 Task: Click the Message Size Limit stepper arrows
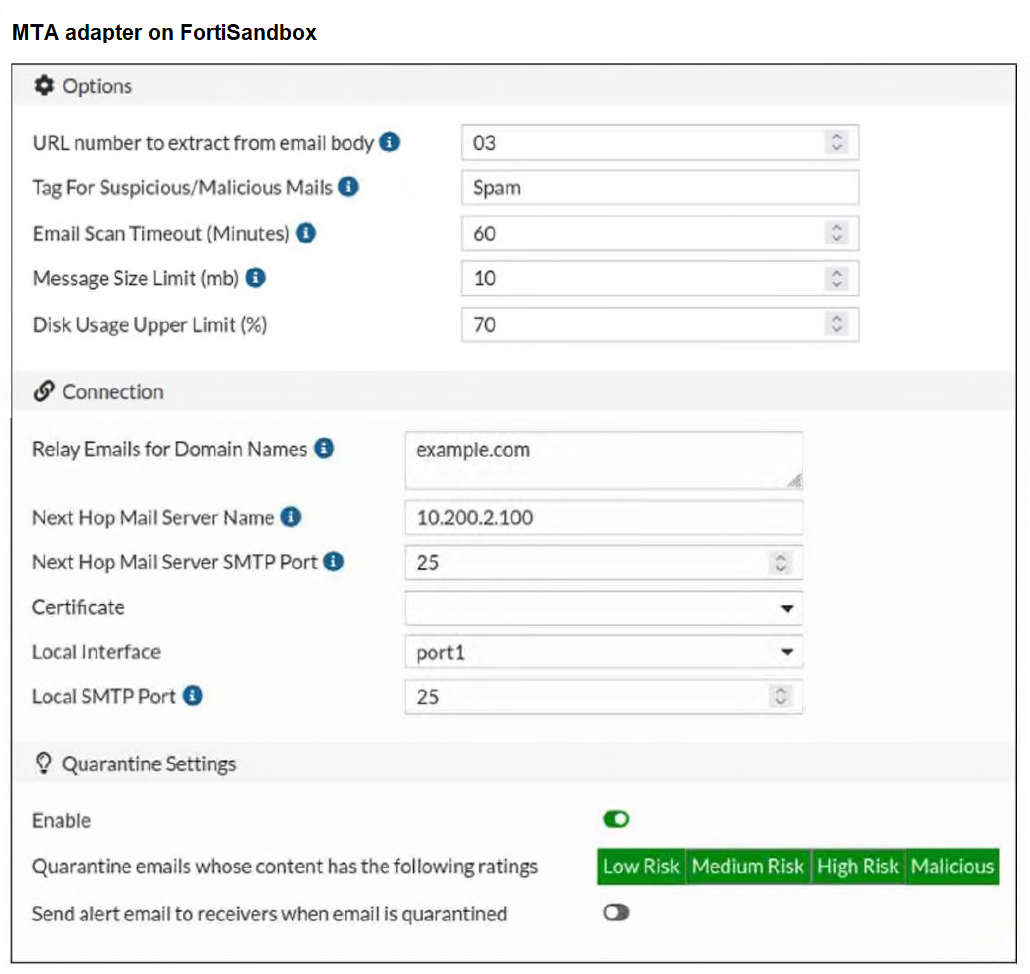click(837, 278)
